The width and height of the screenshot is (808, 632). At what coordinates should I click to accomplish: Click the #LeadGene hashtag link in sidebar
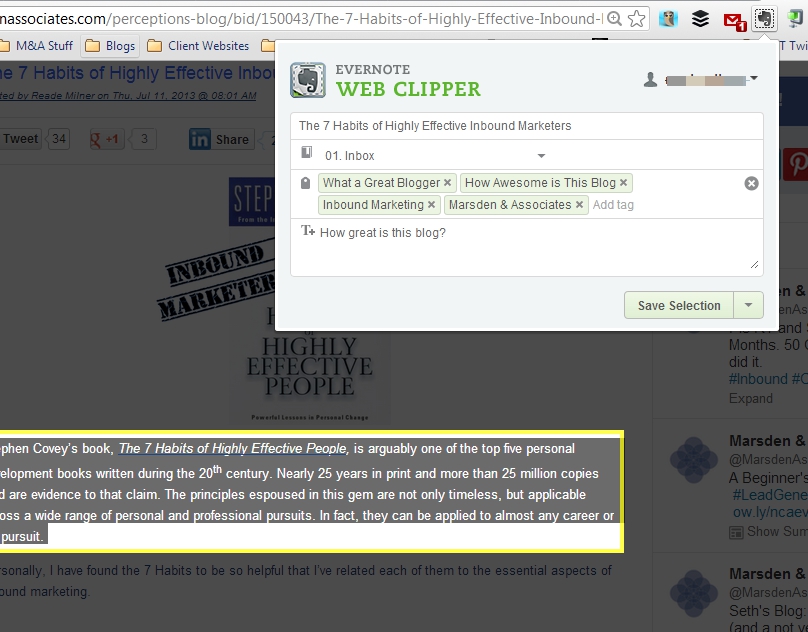point(770,495)
